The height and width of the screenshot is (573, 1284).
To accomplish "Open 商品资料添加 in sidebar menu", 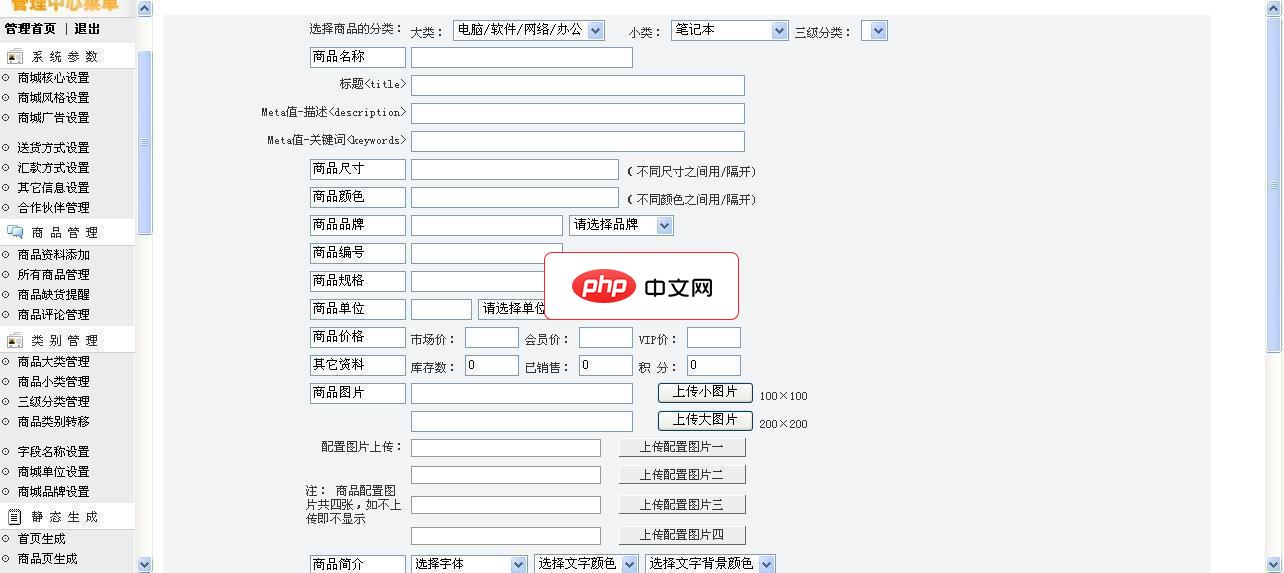I will 53,255.
